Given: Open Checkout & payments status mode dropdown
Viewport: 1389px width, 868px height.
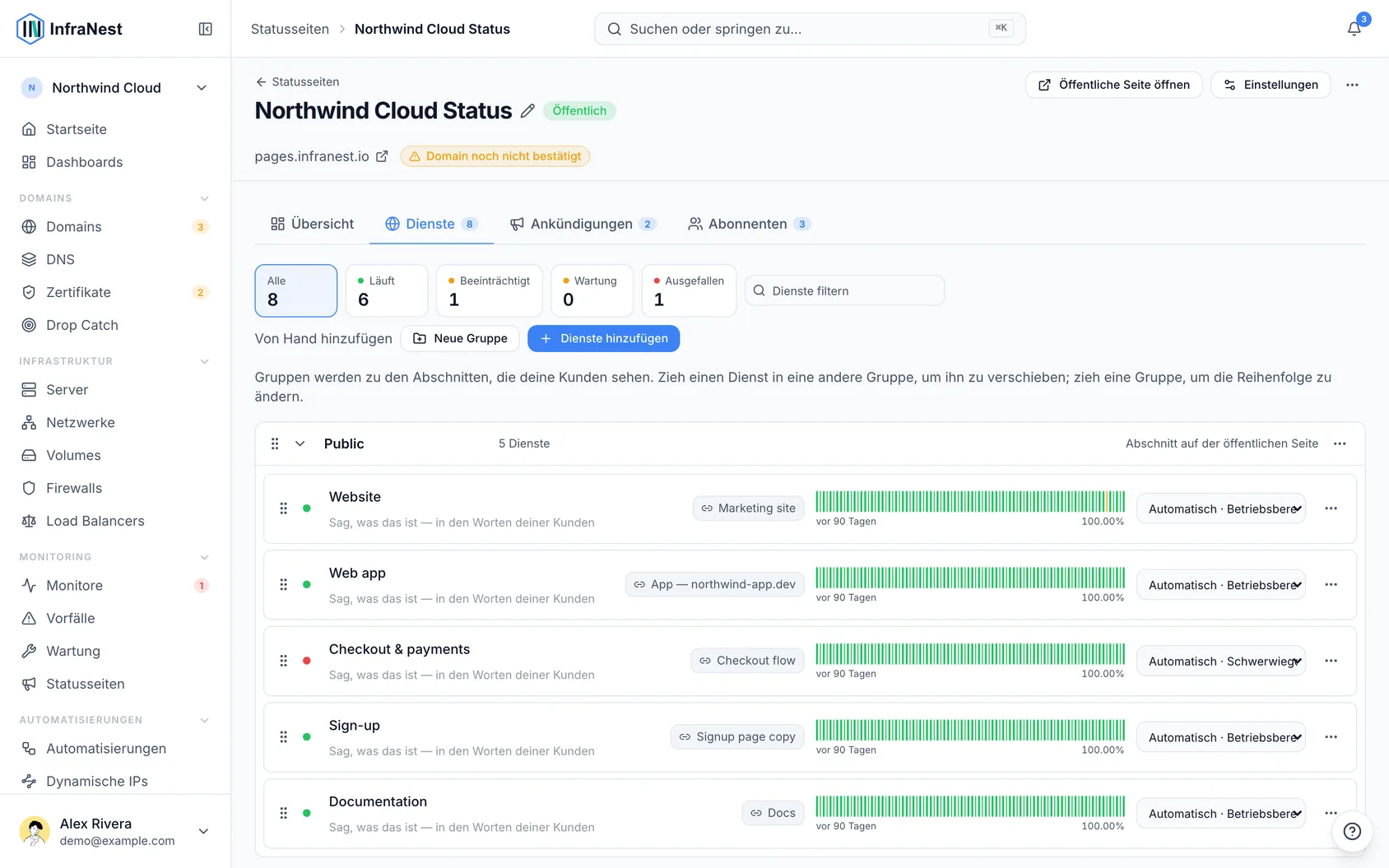Looking at the screenshot, I should (x=1221, y=661).
